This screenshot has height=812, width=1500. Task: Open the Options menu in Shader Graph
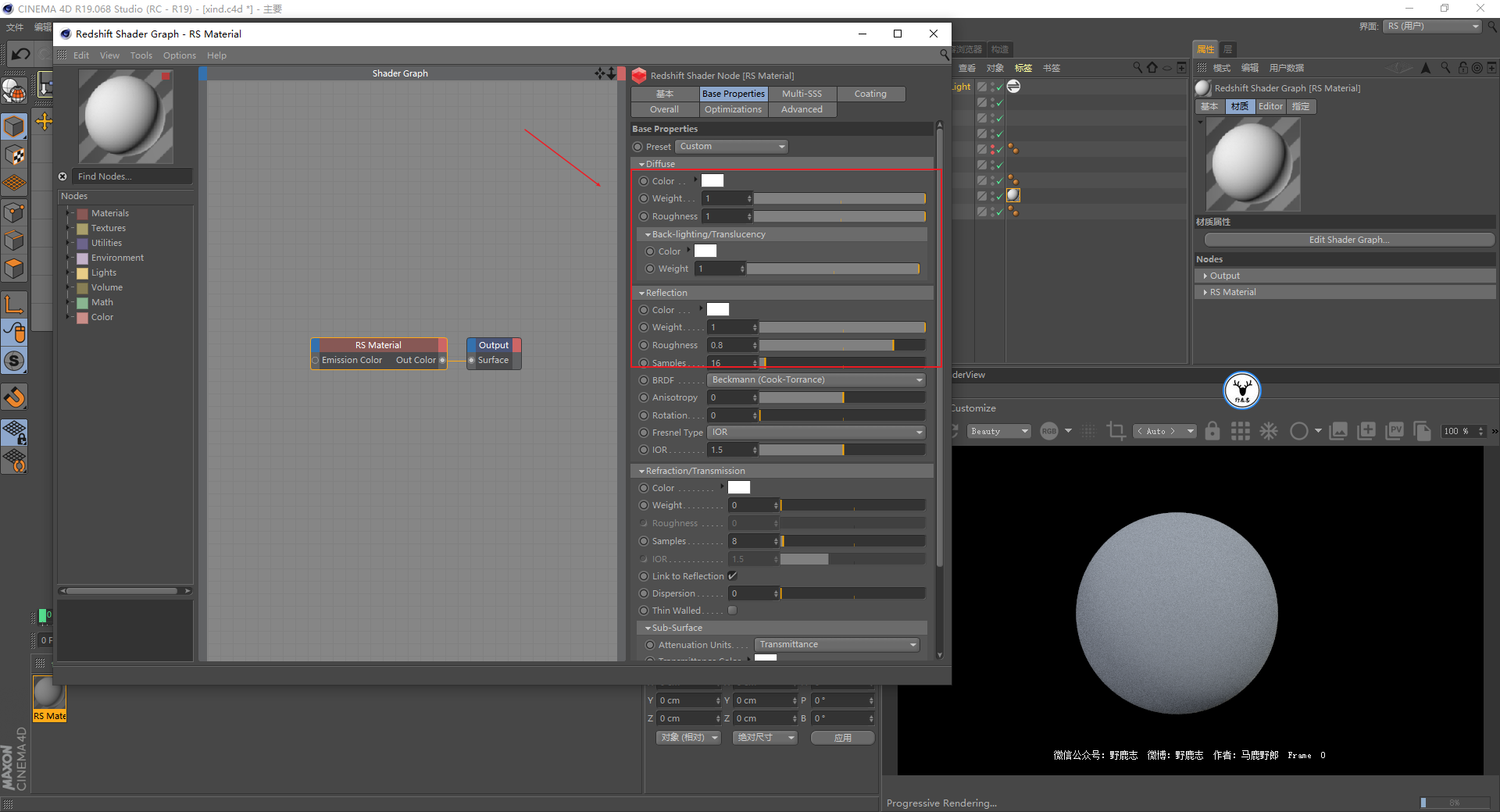(x=180, y=55)
